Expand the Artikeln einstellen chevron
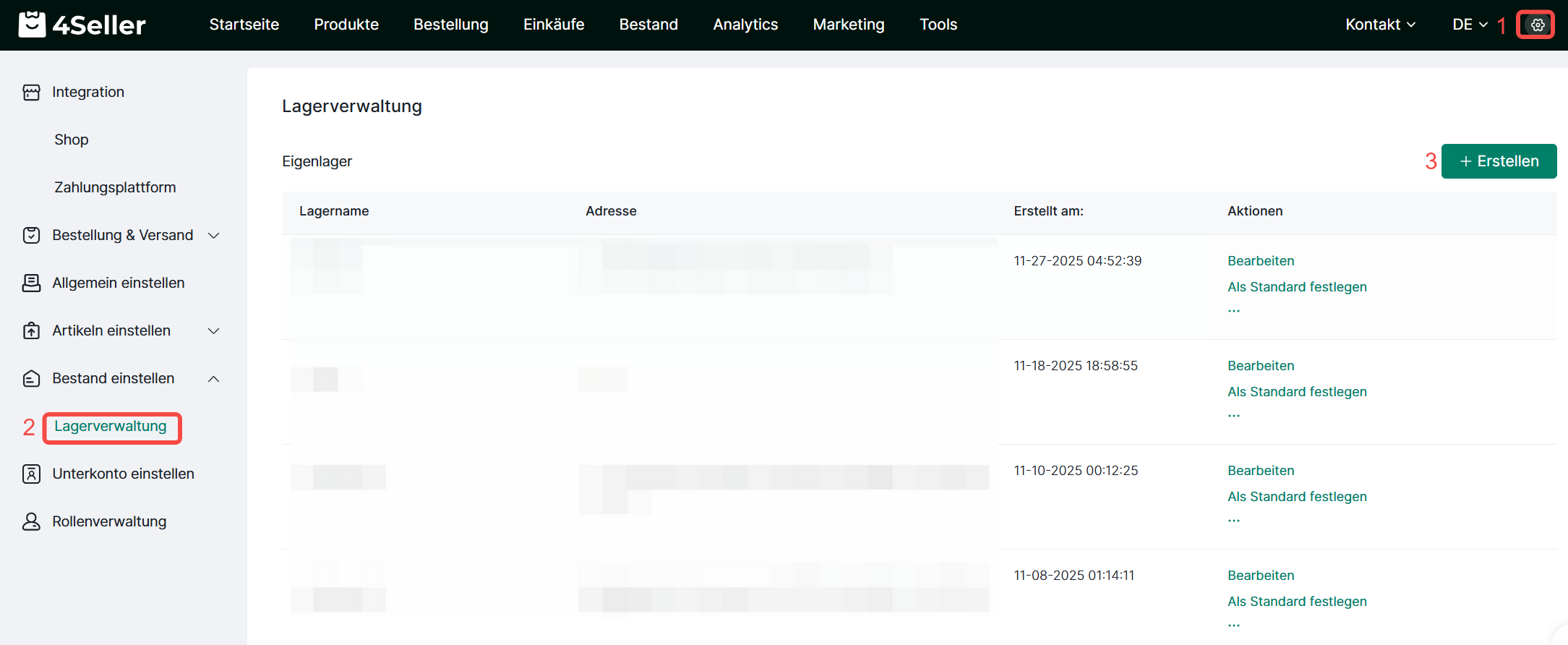The height and width of the screenshot is (645, 1568). [x=214, y=331]
